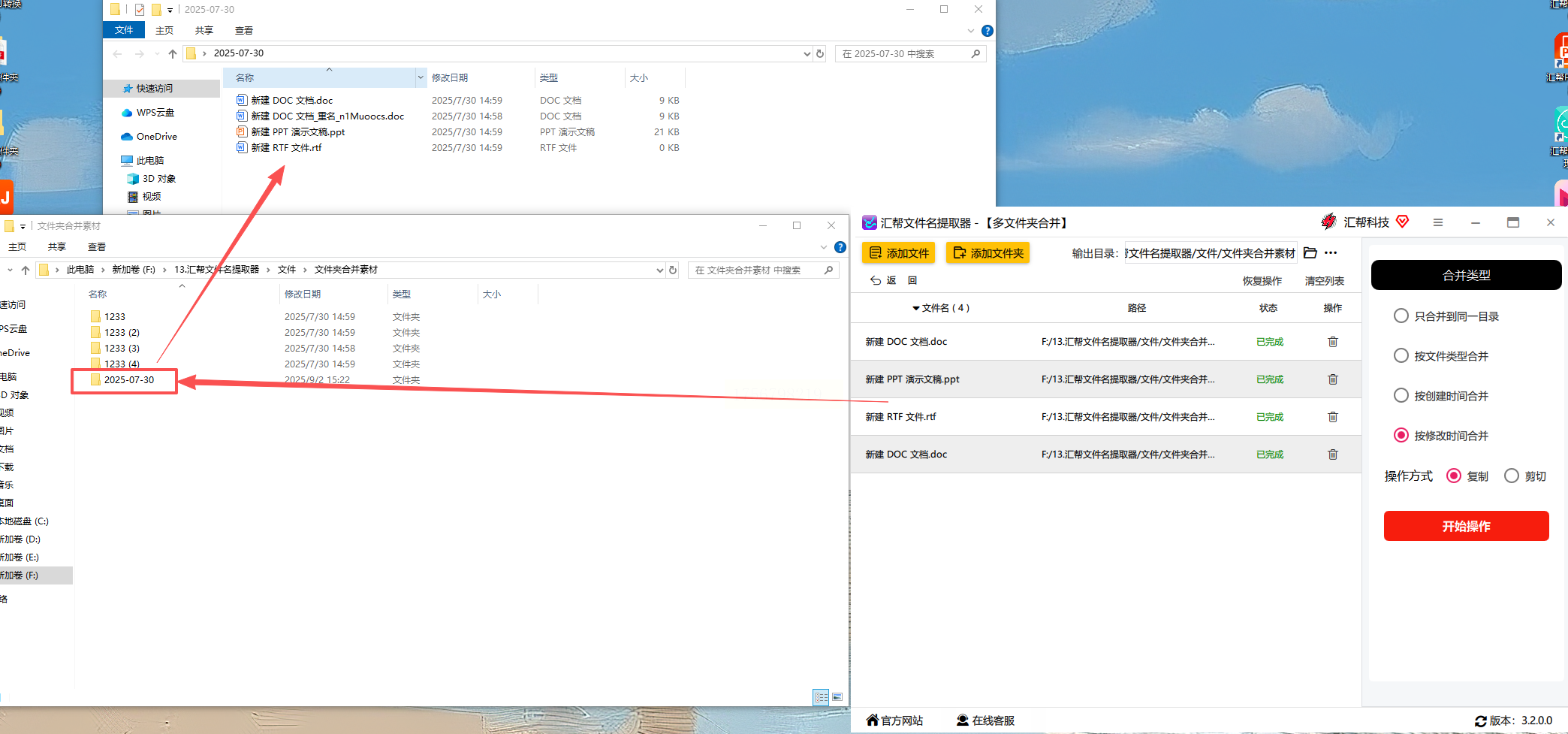Open the hamburger menu in 汇帮 title bar
The image size is (1568, 734).
[x=1438, y=222]
